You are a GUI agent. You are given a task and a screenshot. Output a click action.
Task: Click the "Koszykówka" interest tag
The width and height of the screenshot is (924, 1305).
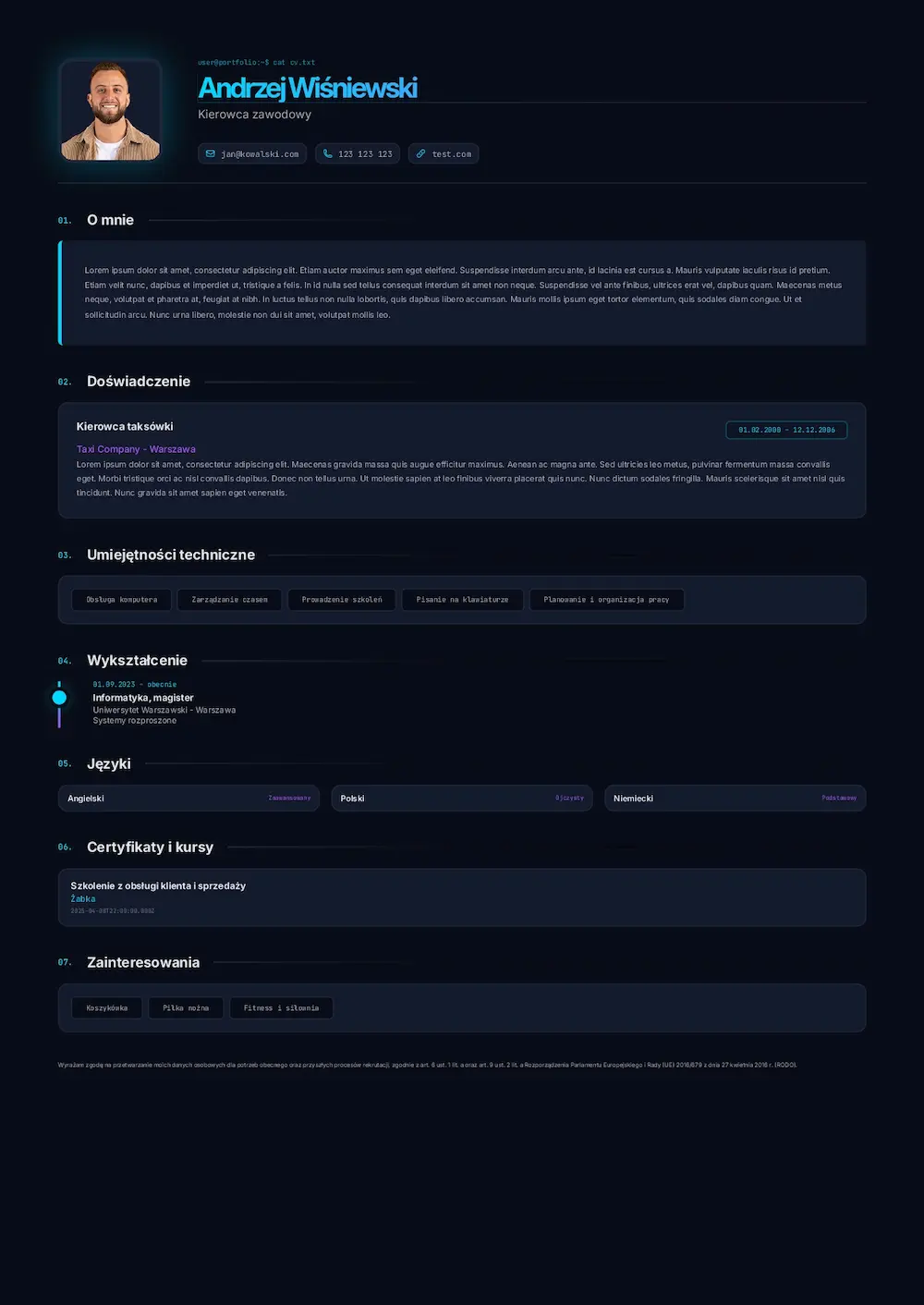coord(107,1008)
